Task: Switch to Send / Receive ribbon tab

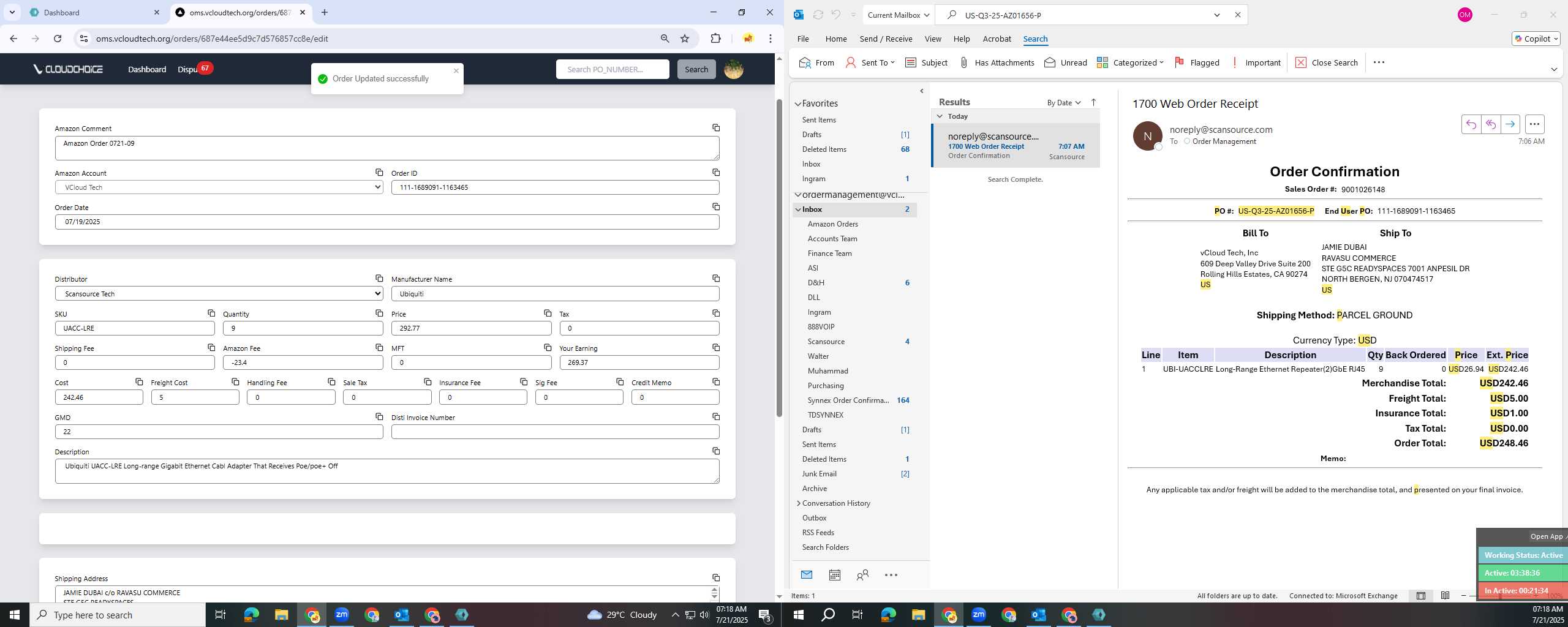Action: 886,39
